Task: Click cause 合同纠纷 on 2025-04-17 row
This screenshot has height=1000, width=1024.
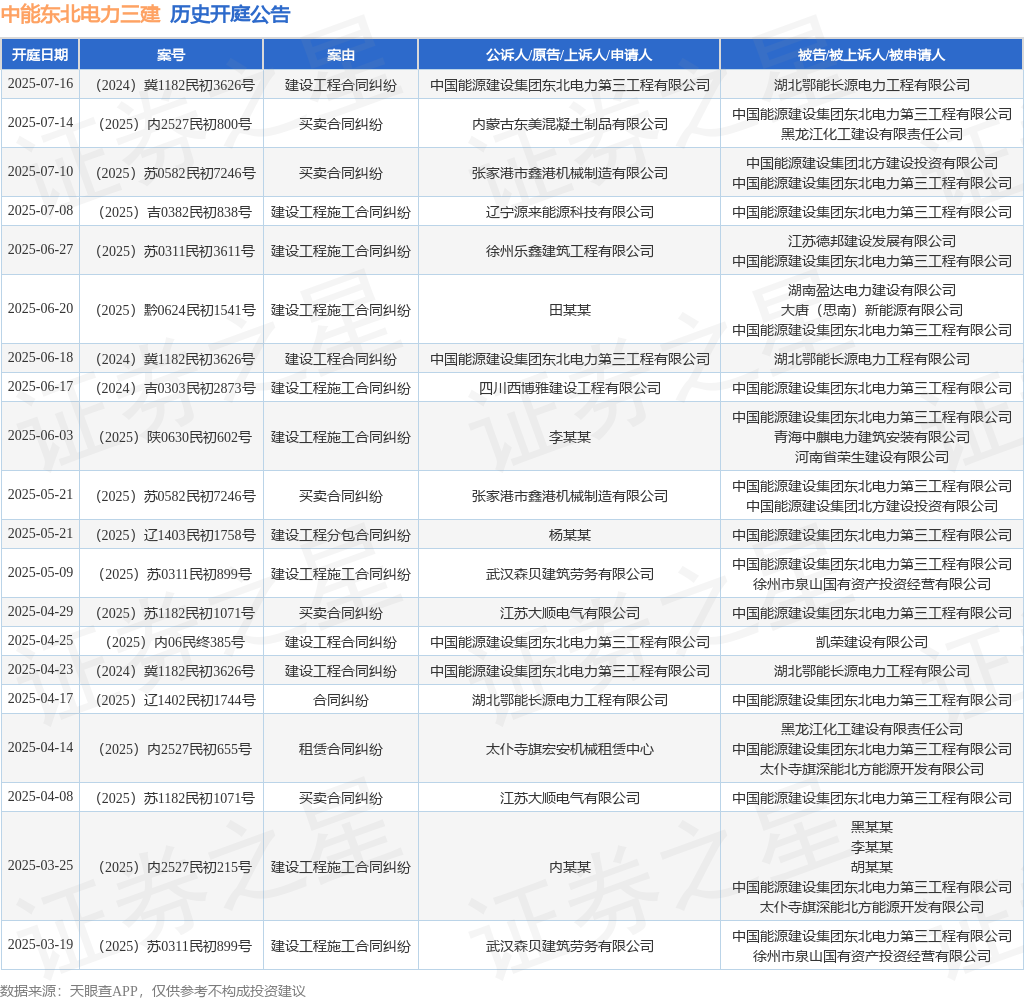Action: (340, 701)
